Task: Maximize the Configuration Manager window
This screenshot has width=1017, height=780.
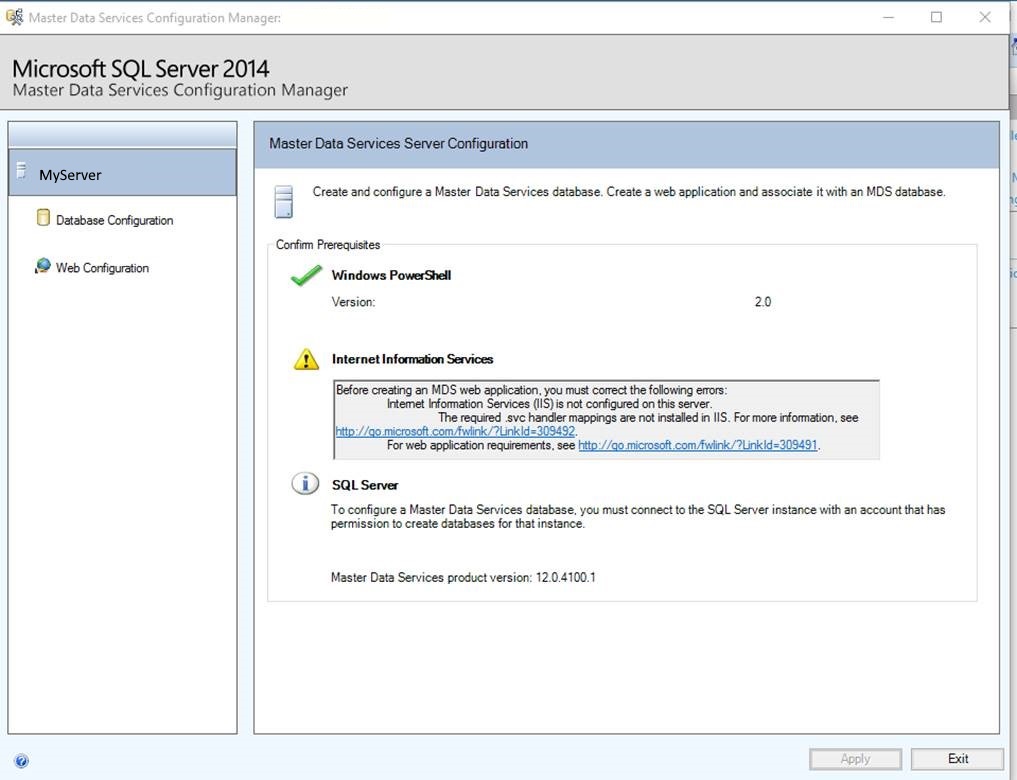Action: [x=936, y=18]
